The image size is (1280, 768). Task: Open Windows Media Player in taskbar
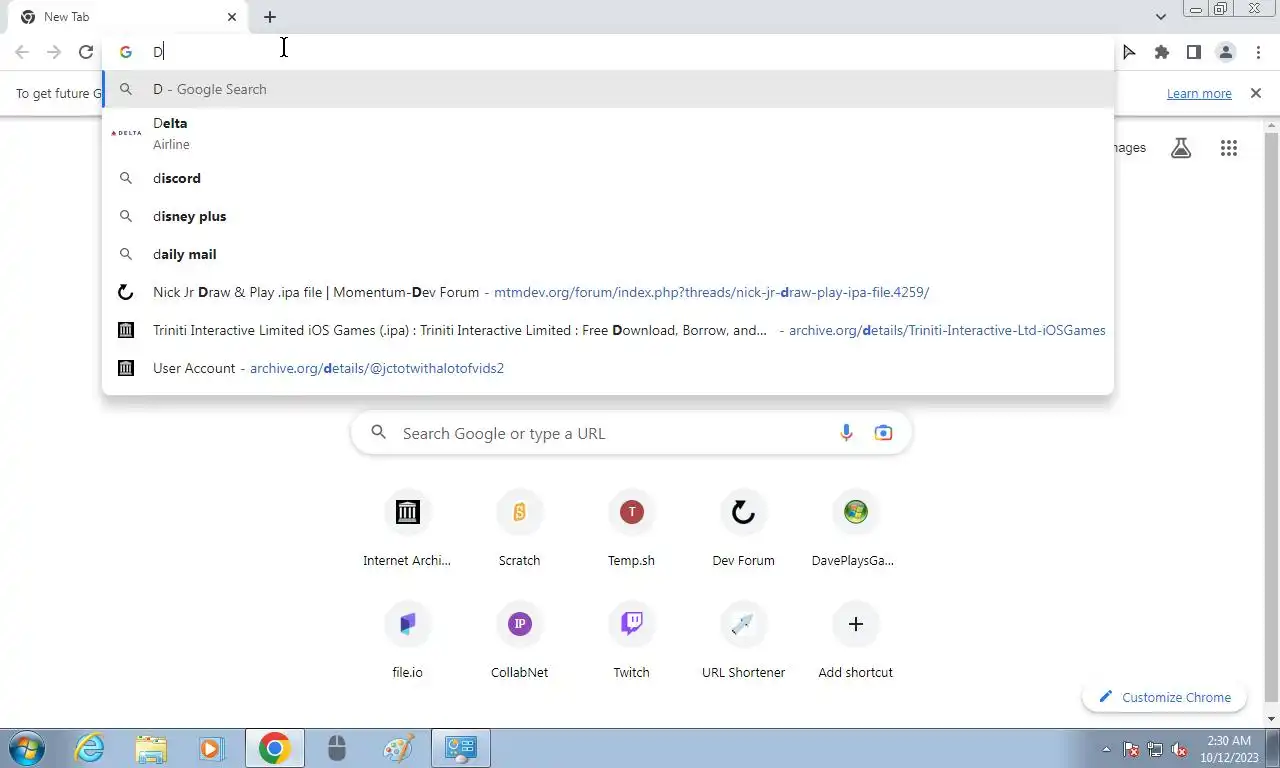(211, 748)
